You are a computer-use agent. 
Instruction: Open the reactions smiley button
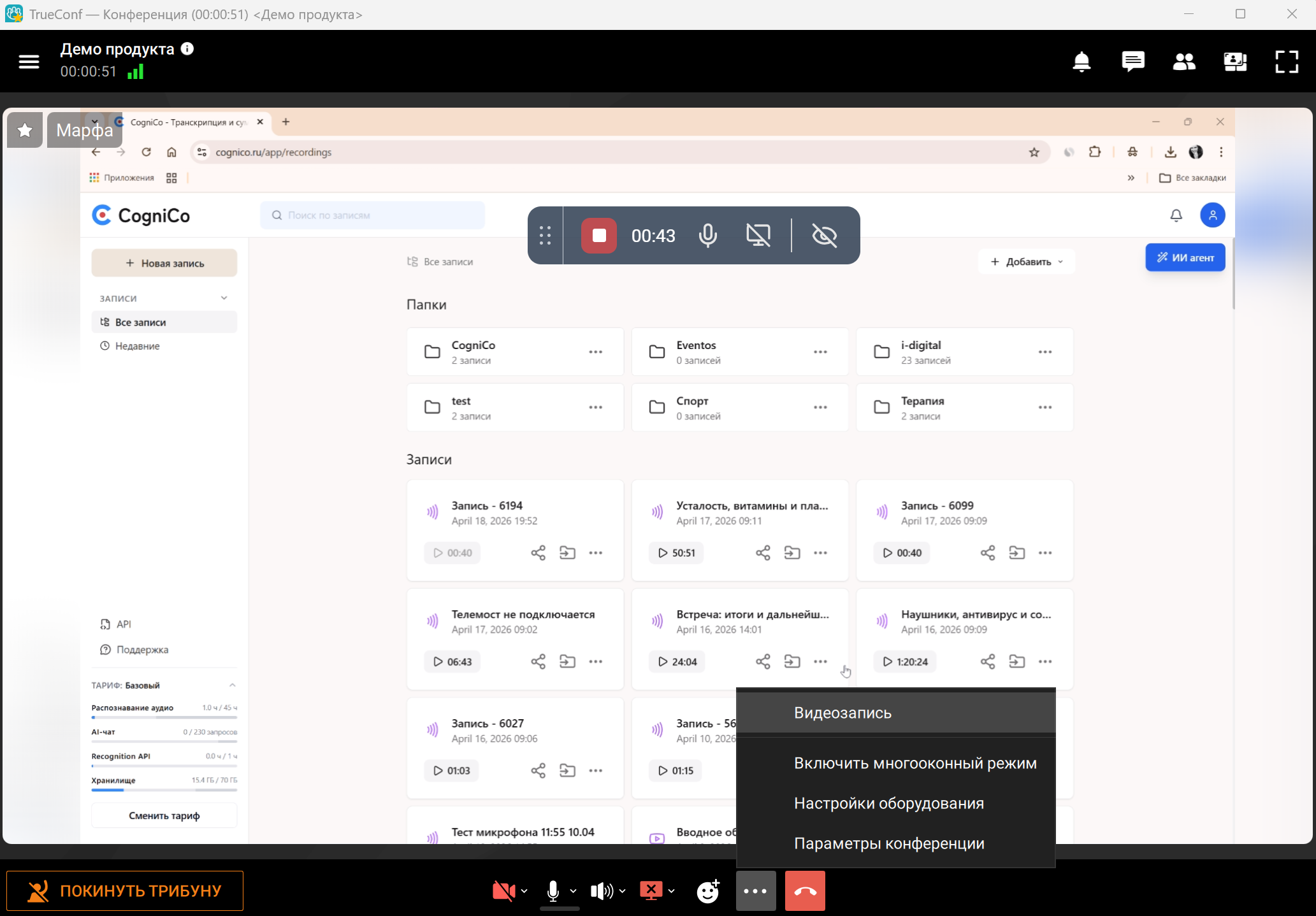[x=708, y=891]
